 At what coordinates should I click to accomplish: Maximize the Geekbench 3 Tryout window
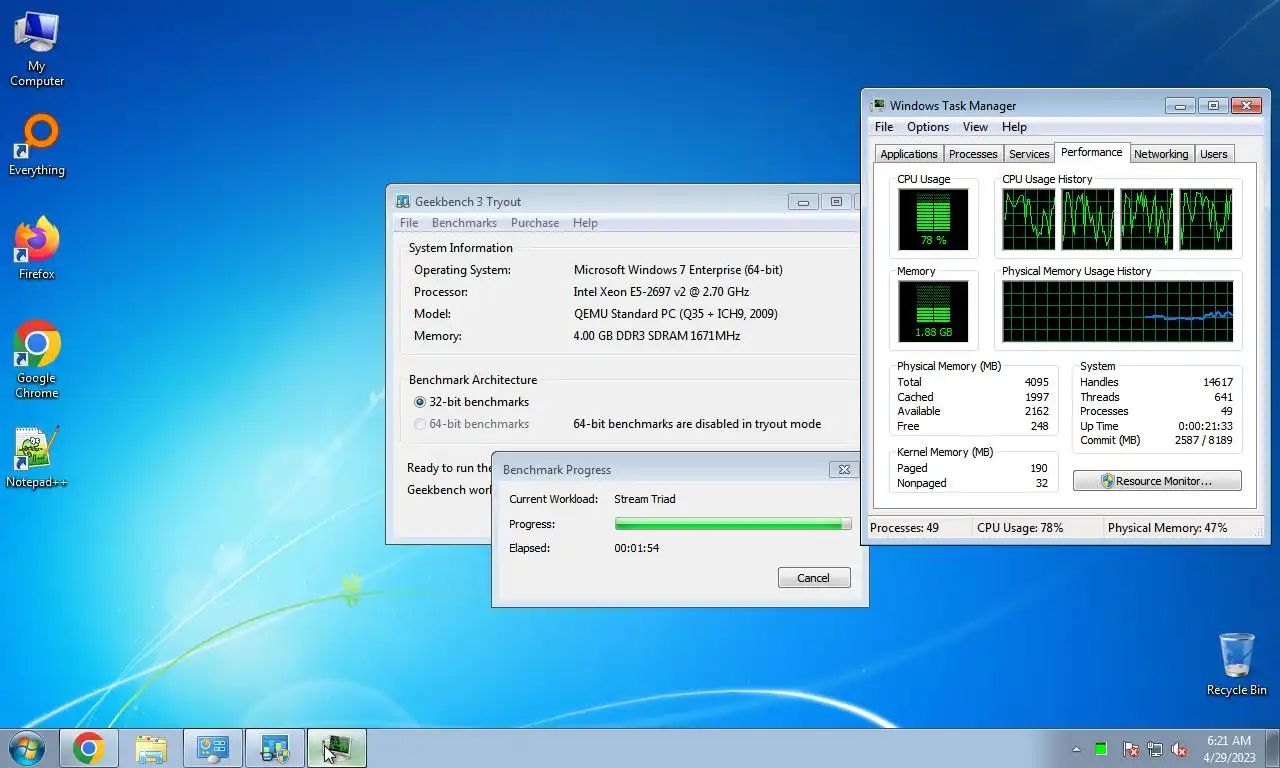(x=837, y=201)
